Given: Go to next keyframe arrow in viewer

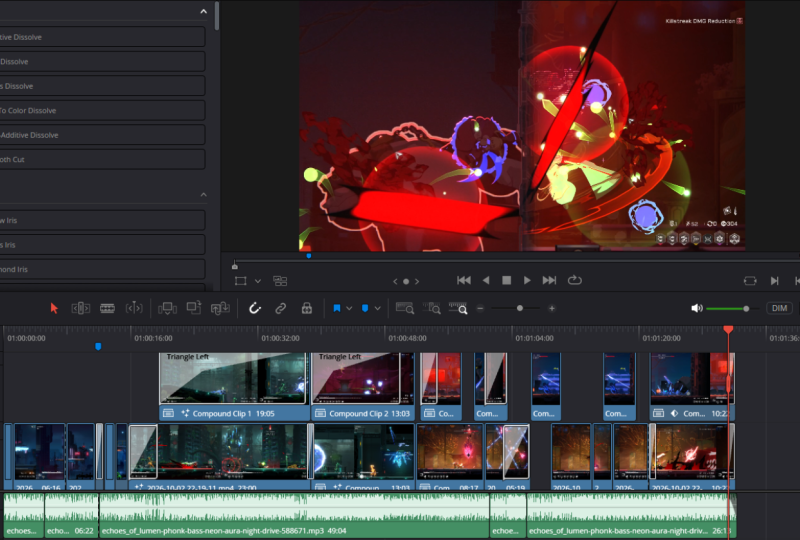Looking at the screenshot, I should coord(417,281).
